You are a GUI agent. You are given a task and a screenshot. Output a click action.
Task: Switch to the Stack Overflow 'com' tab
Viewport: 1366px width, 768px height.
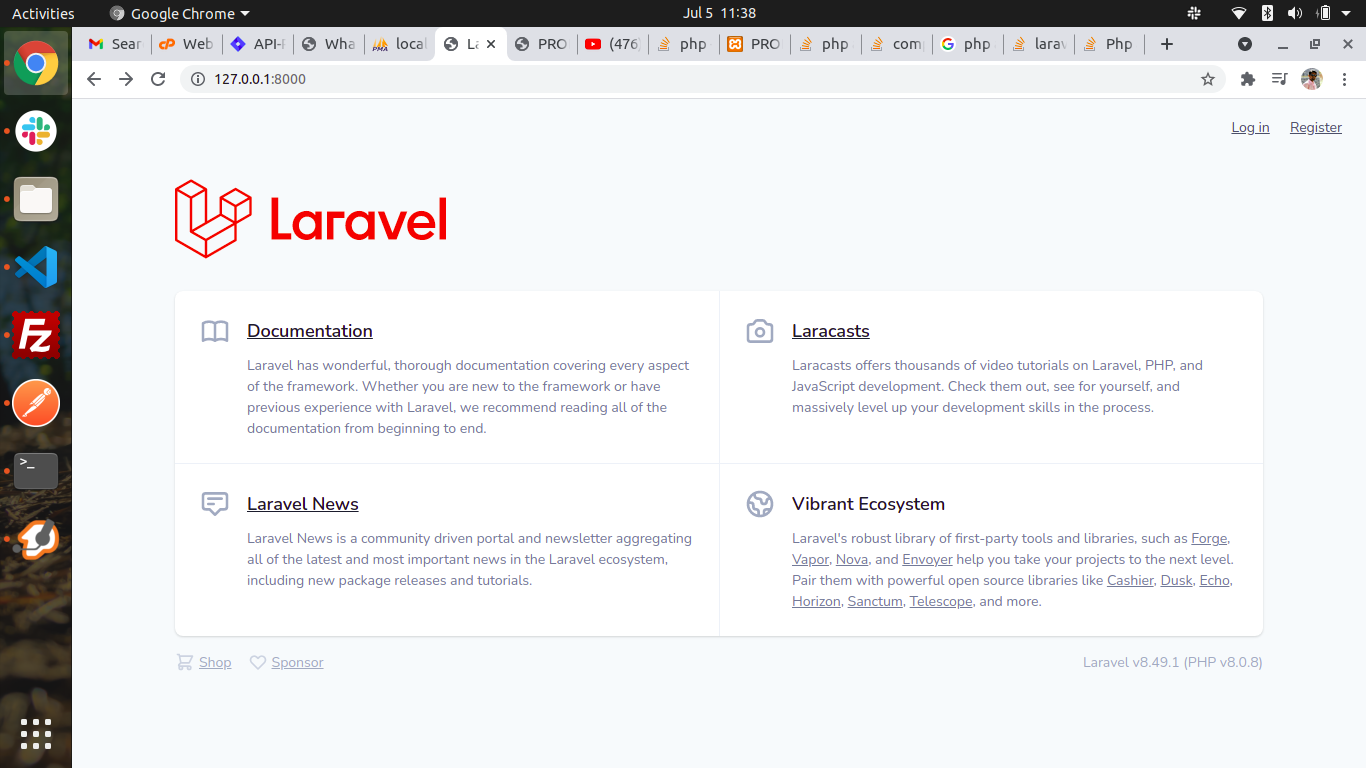(896, 44)
